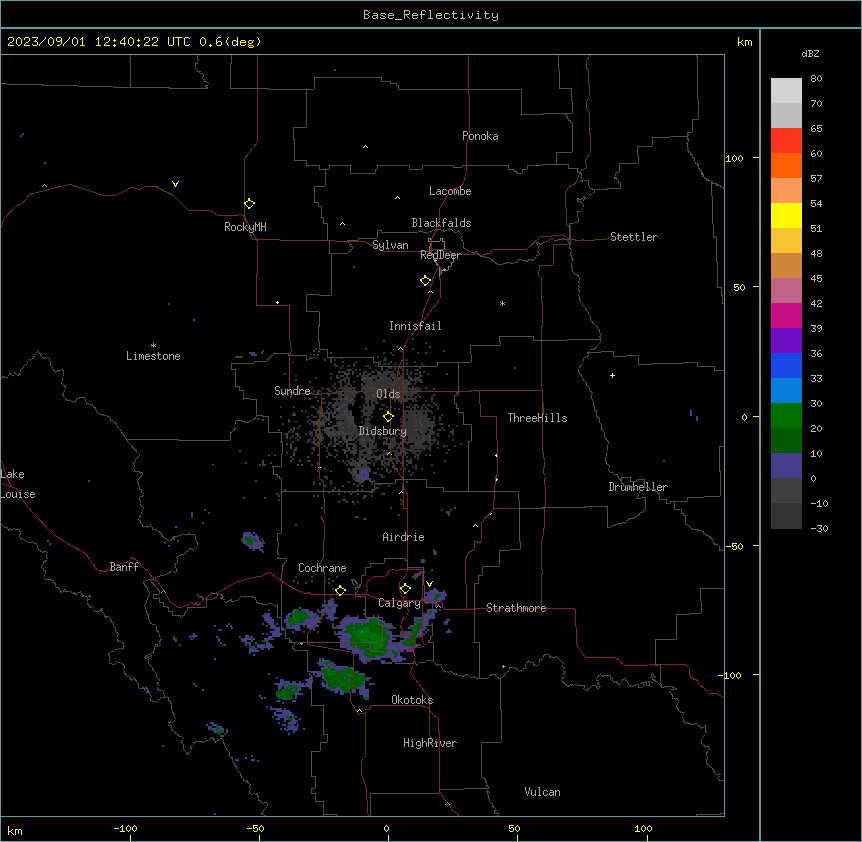Click the yellow diamond marker above RockyMH
Viewport: 862px width, 842px height.
[x=249, y=204]
